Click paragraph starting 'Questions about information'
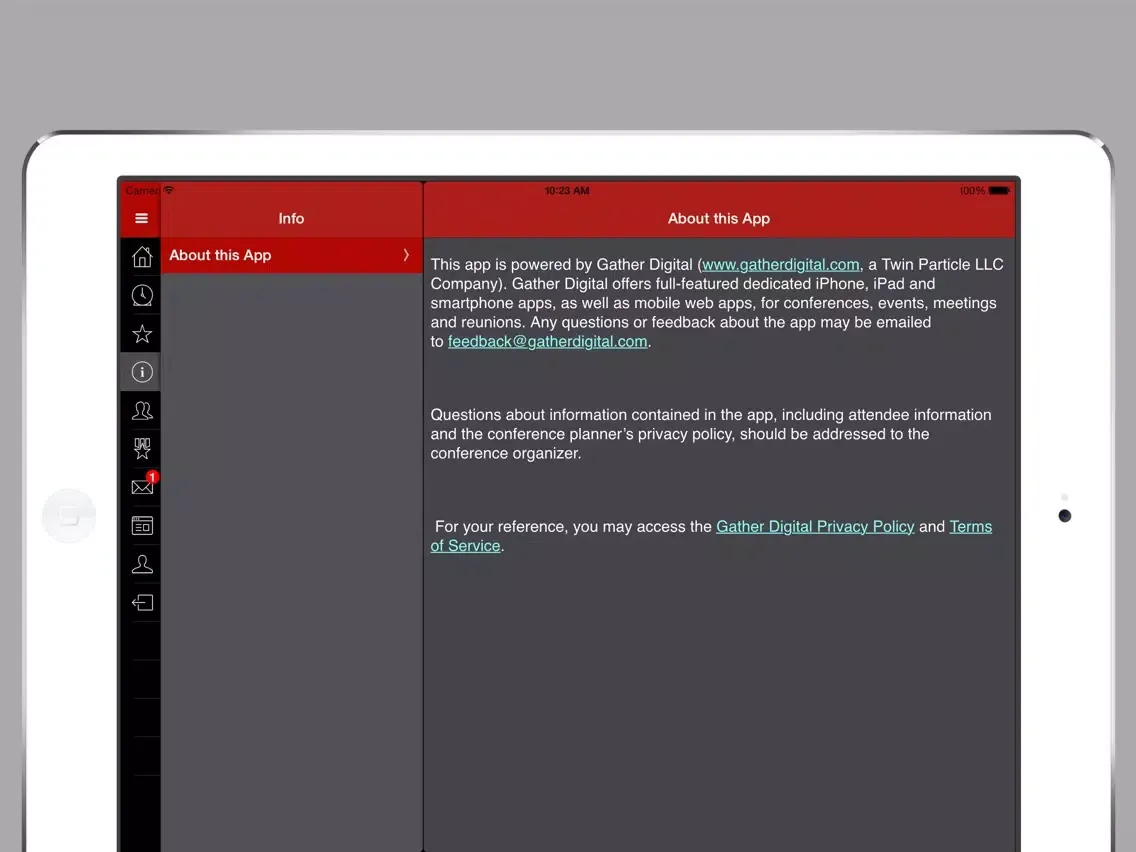Screen dimensions: 1136x852 pyautogui.click(x=711, y=434)
